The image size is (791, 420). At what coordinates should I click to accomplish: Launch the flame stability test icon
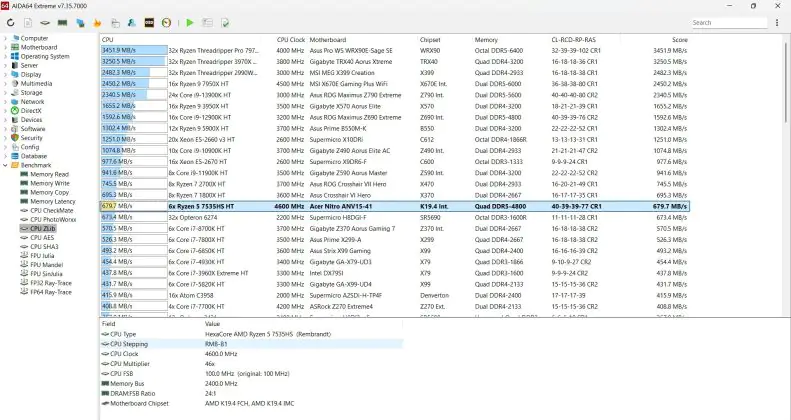point(97,23)
